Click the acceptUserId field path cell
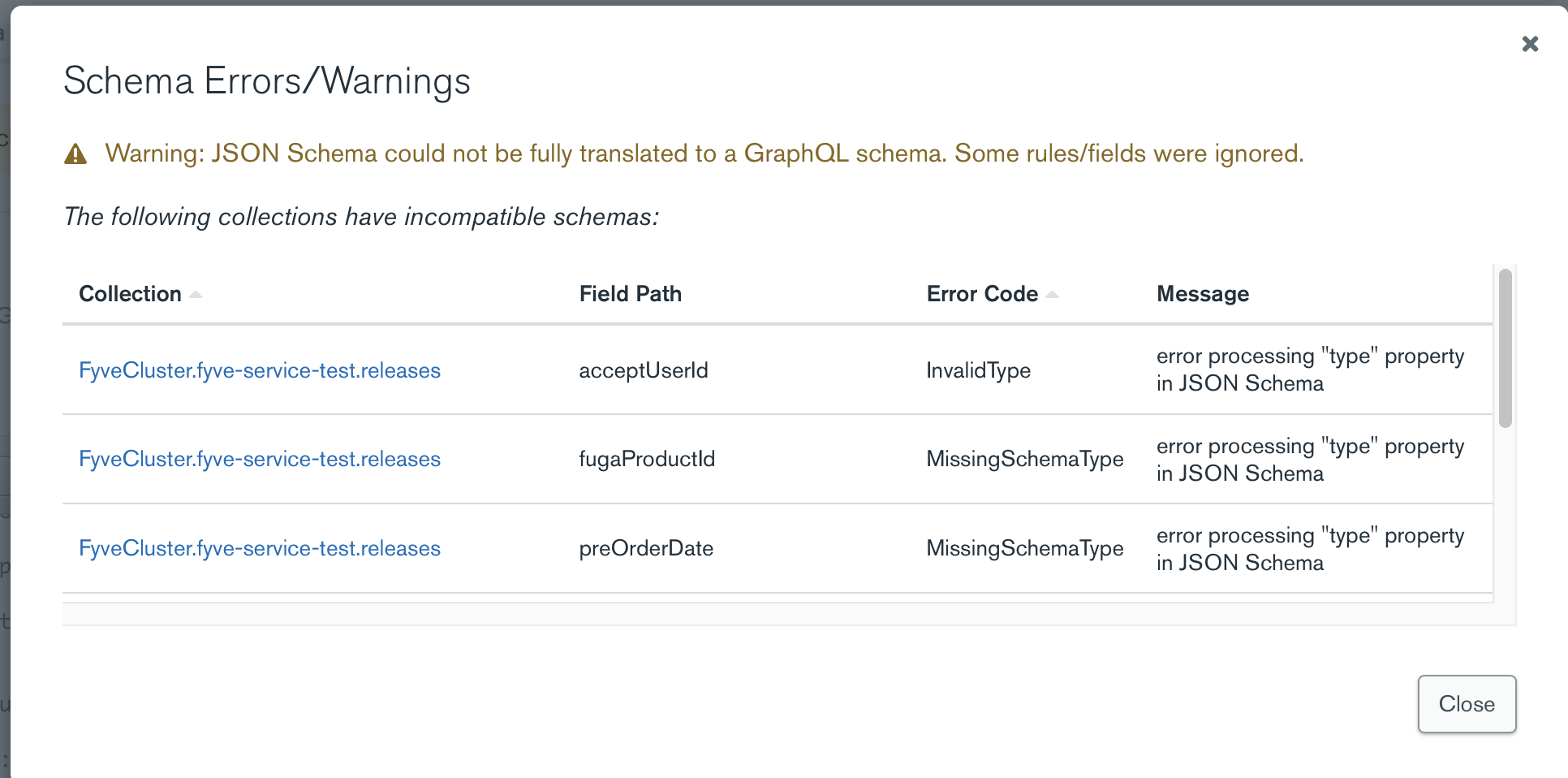The image size is (1568, 778). pyautogui.click(x=643, y=370)
